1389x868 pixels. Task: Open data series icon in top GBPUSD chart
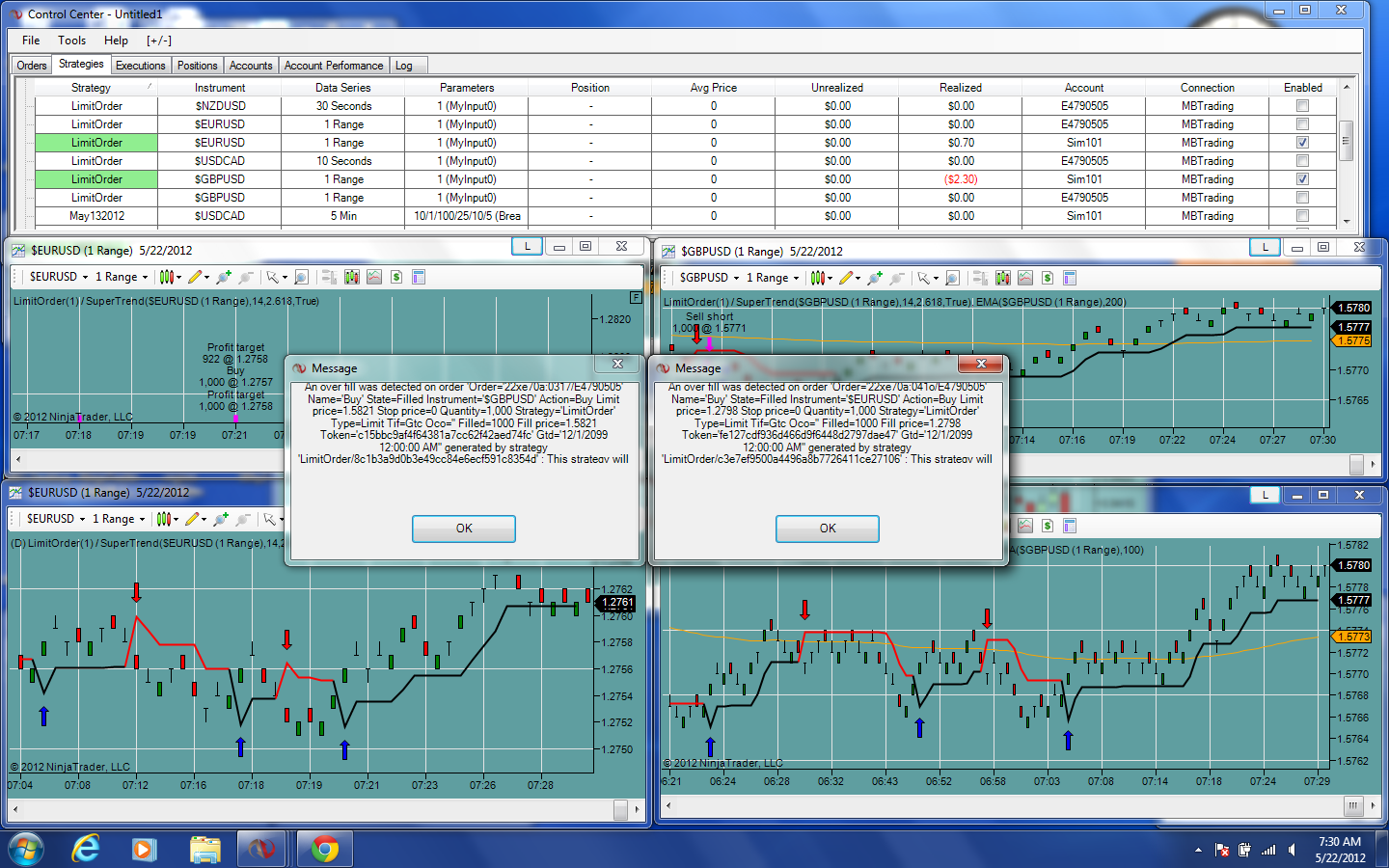(x=1003, y=278)
